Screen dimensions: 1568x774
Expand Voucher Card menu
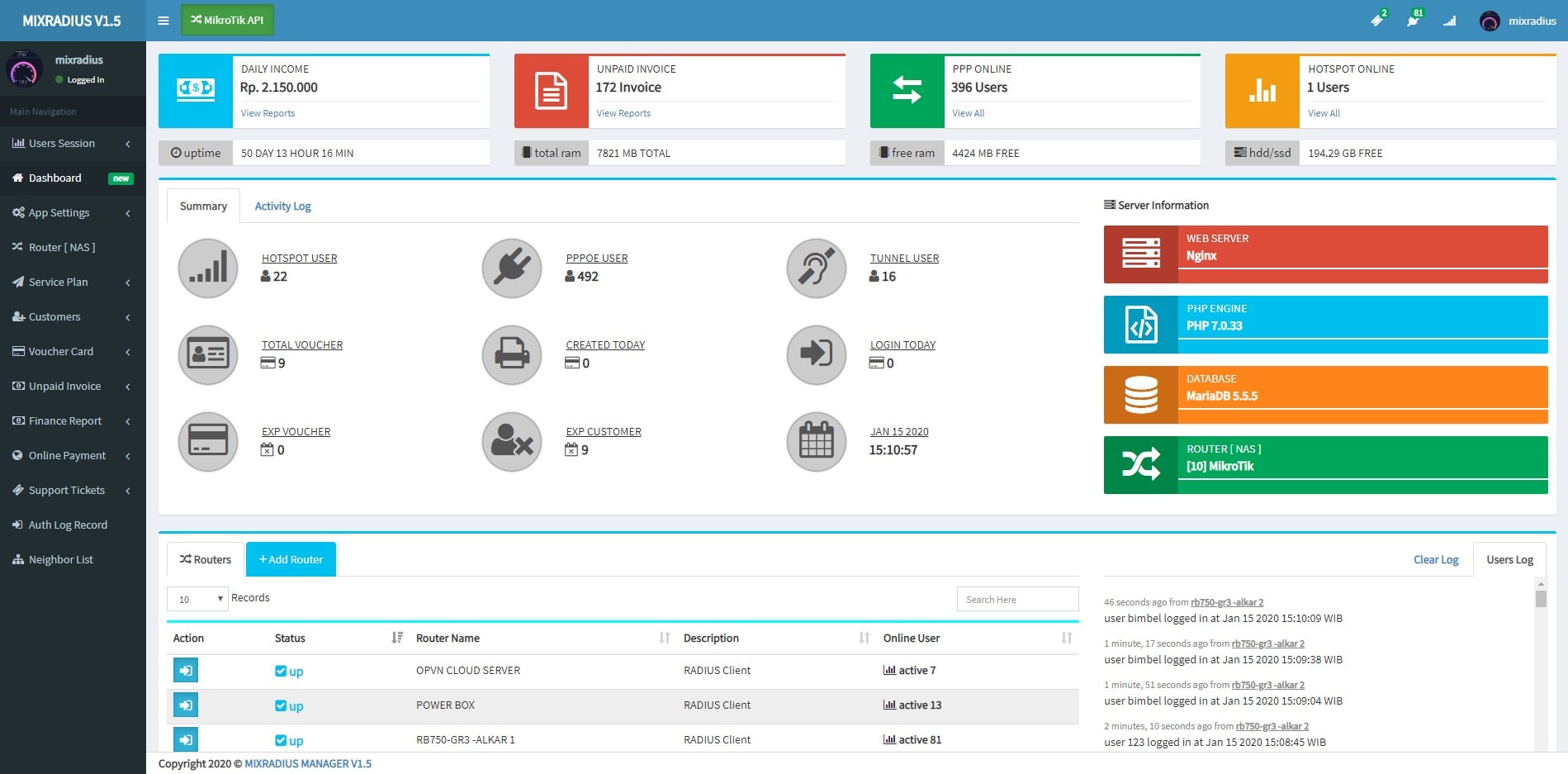[73, 351]
